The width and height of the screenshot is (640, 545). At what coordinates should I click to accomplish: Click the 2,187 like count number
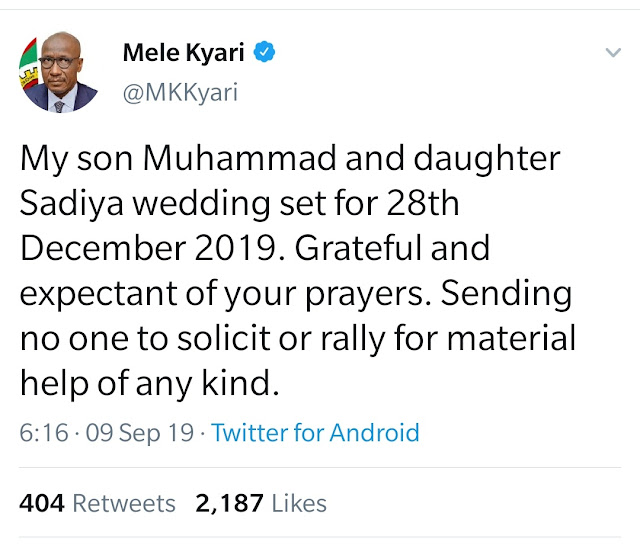(x=228, y=503)
